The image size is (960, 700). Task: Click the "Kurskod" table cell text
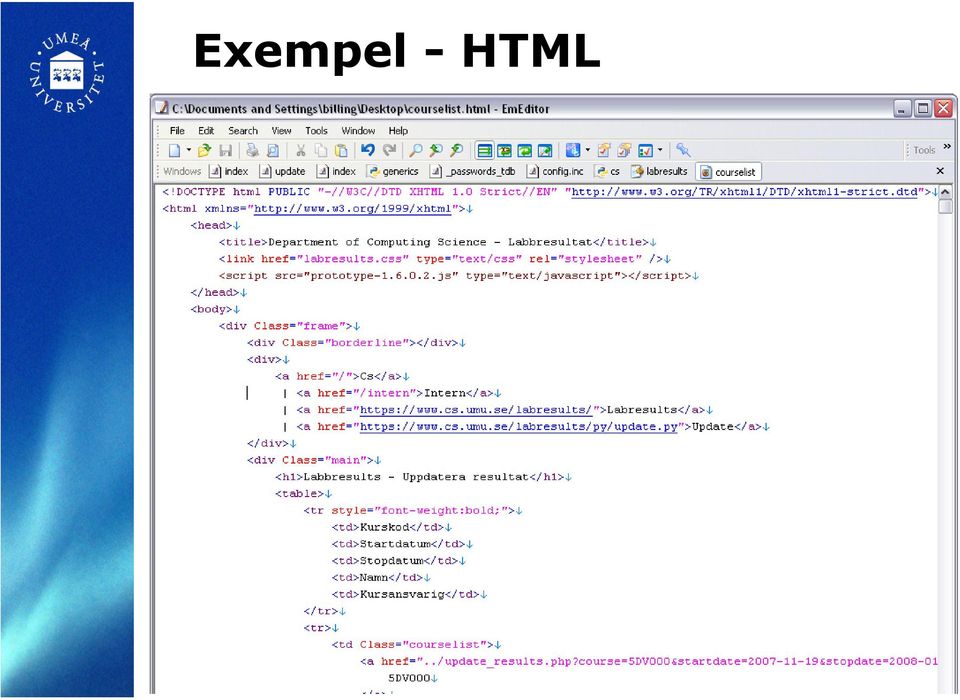(384, 527)
